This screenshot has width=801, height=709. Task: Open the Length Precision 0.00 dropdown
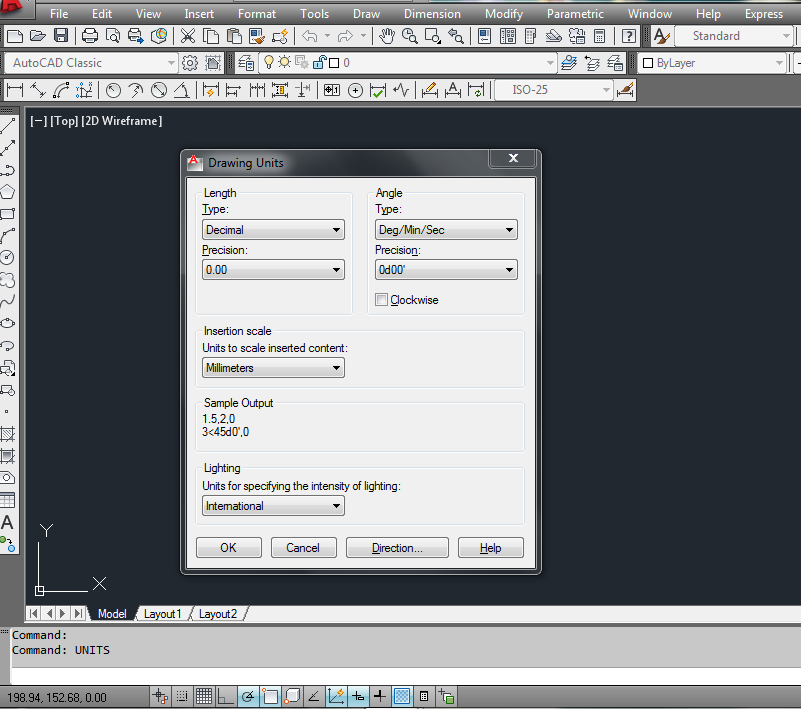273,270
